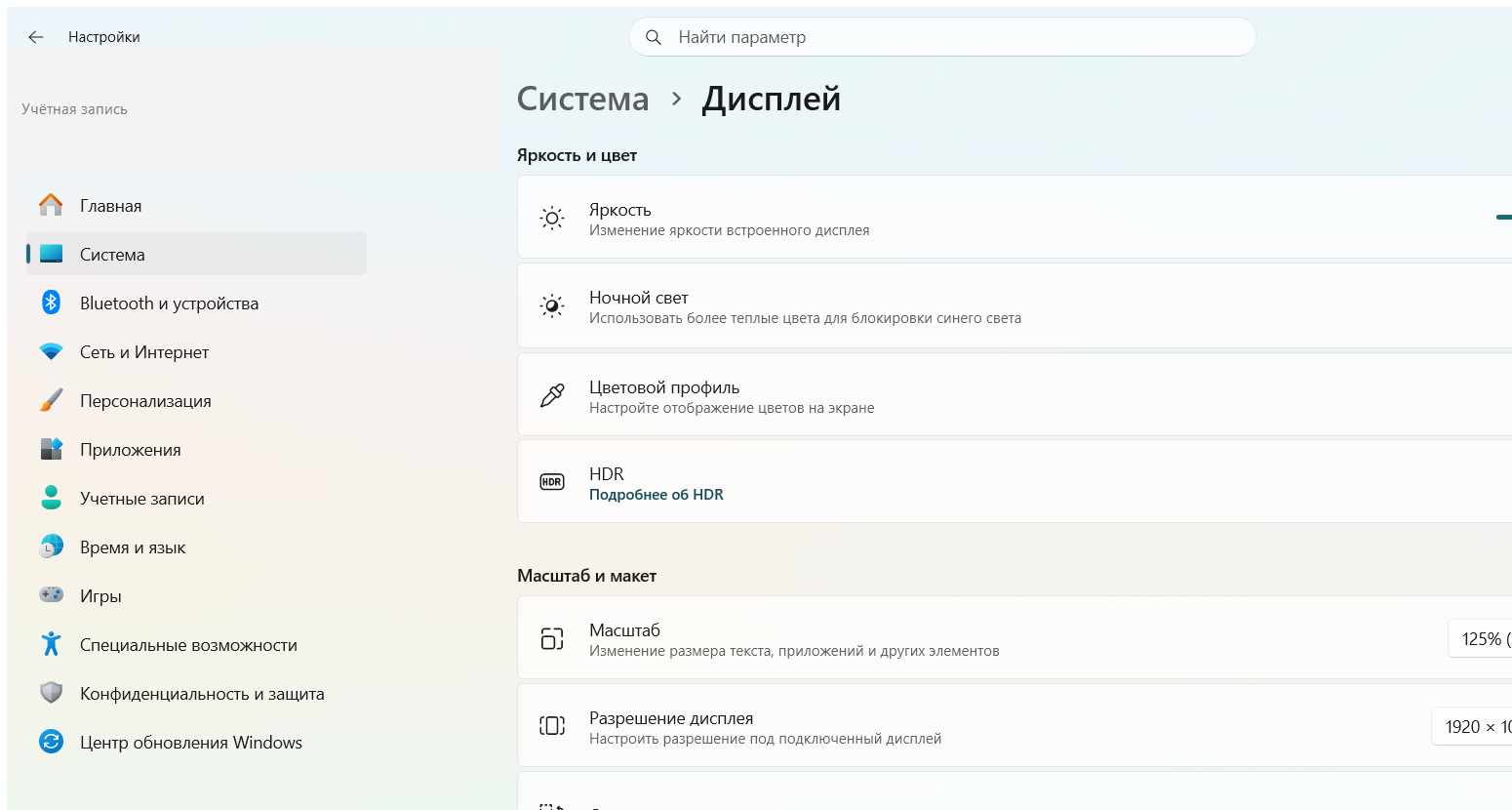Click the gamepad Игры icon

click(x=51, y=594)
